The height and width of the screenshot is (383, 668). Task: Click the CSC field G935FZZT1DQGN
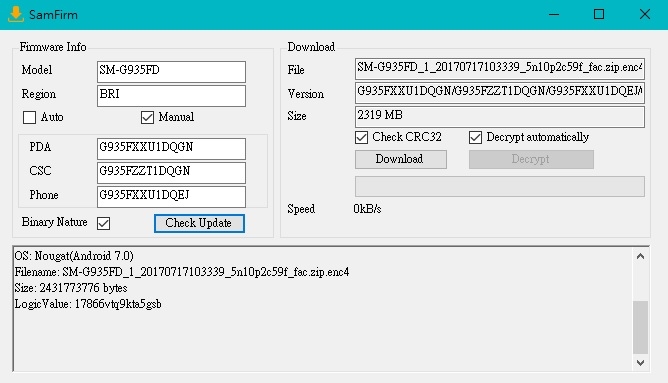[171, 173]
